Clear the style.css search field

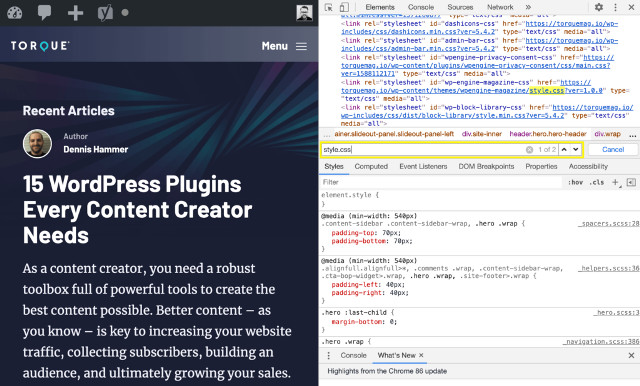(529, 150)
